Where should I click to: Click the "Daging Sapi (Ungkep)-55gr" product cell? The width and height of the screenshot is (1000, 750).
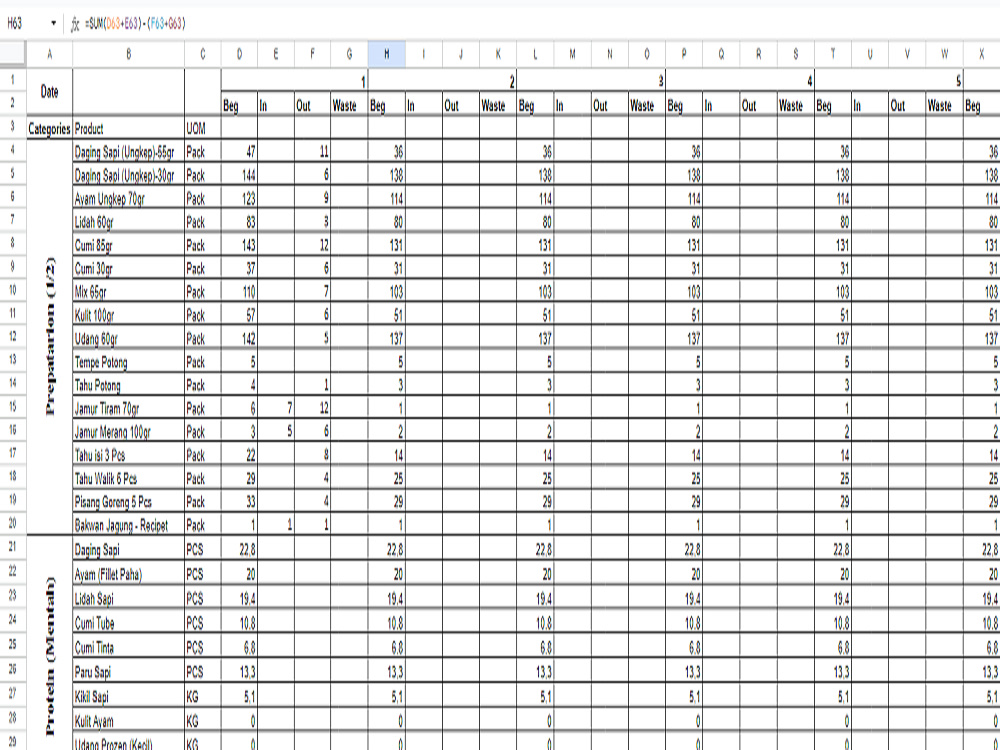click(x=129, y=152)
